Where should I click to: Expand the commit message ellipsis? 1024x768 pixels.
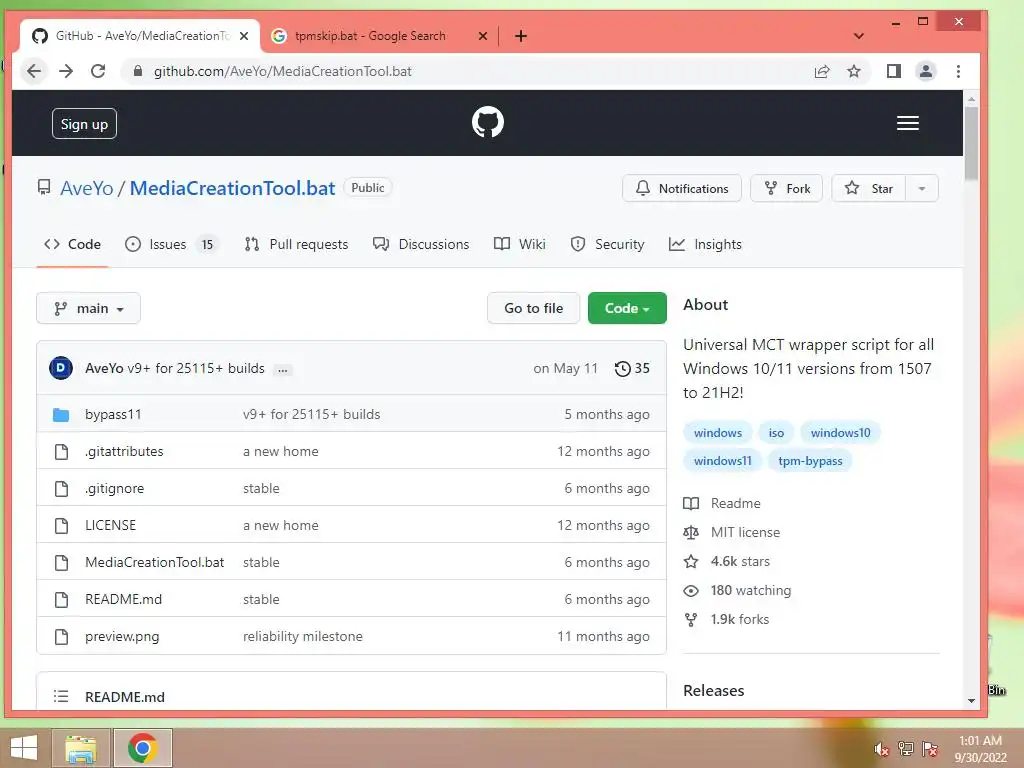coord(283,370)
